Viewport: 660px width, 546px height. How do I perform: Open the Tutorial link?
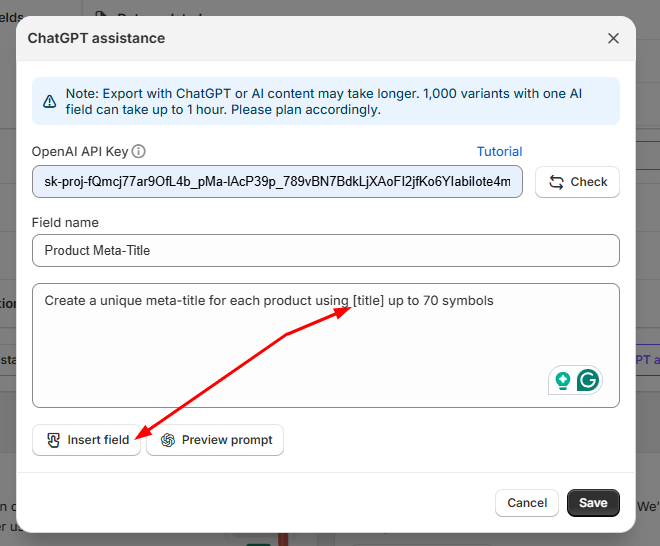click(x=499, y=152)
